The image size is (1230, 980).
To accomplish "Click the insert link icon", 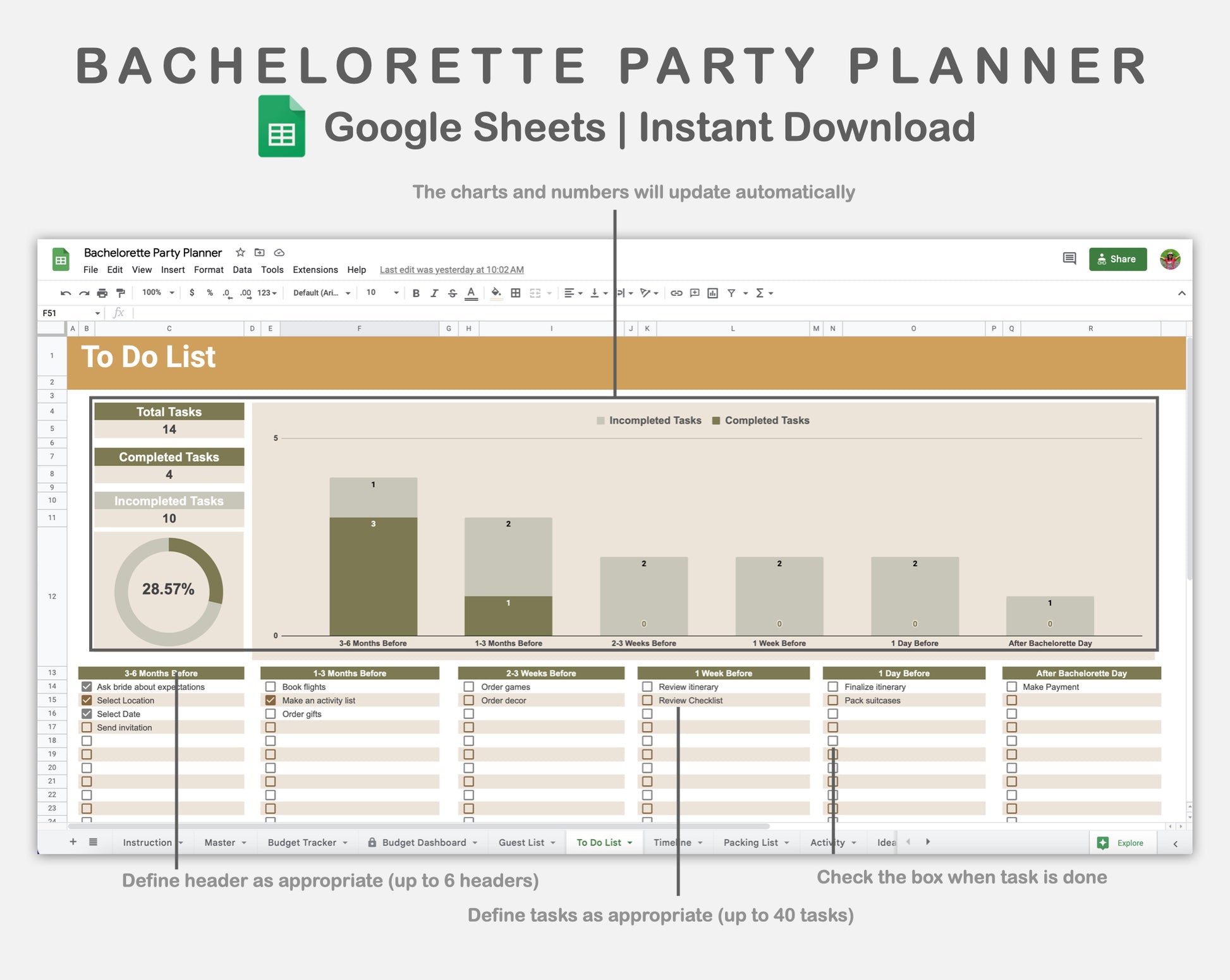I will [x=676, y=293].
